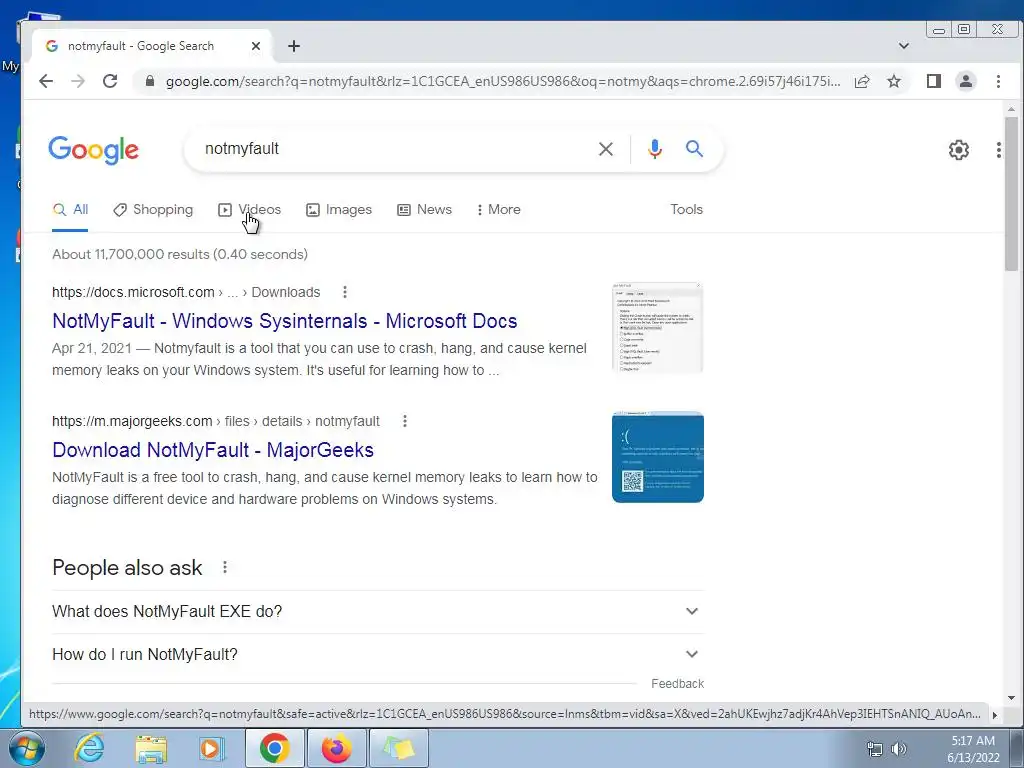Open the tab search chevron in the title bar
This screenshot has width=1024, height=768.
coord(904,46)
